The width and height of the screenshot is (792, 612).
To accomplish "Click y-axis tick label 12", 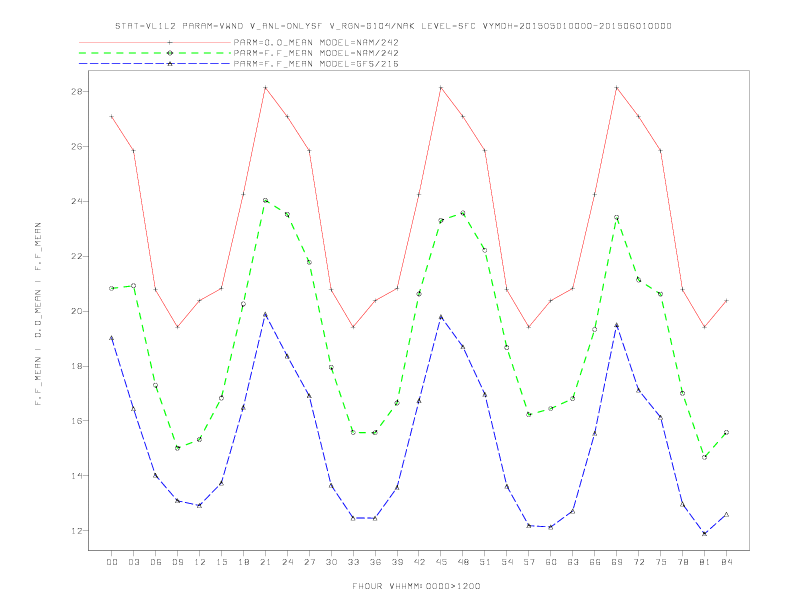I will 77,531.
